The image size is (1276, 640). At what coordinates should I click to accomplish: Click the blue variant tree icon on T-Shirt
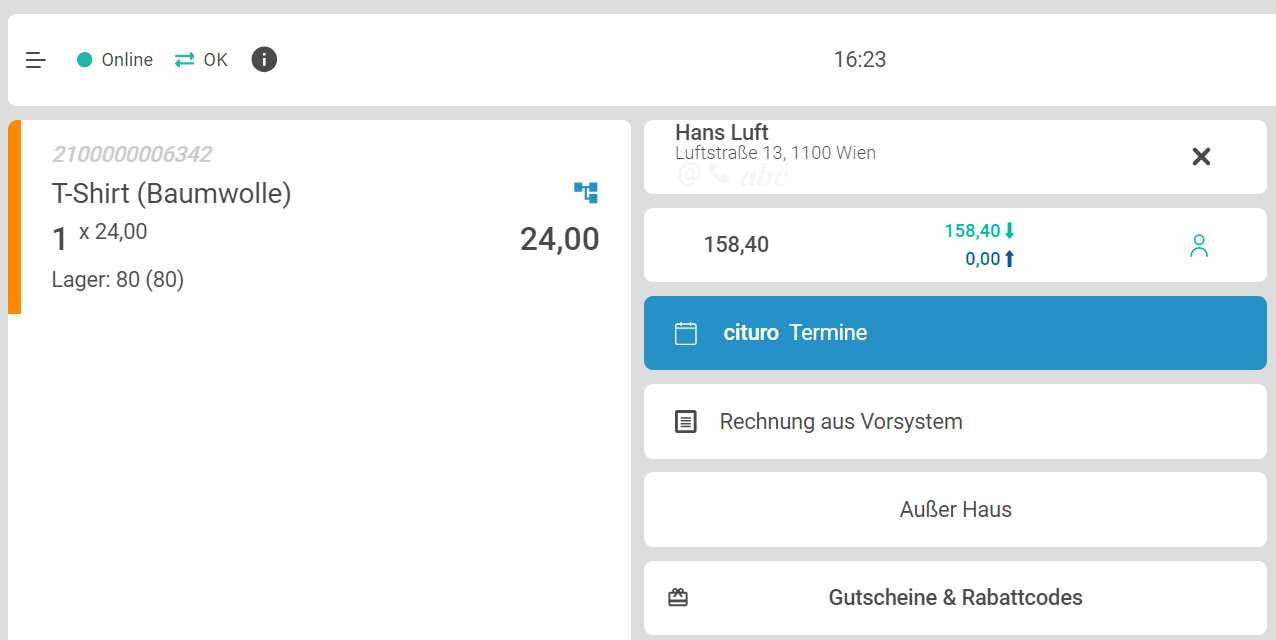[x=586, y=192]
